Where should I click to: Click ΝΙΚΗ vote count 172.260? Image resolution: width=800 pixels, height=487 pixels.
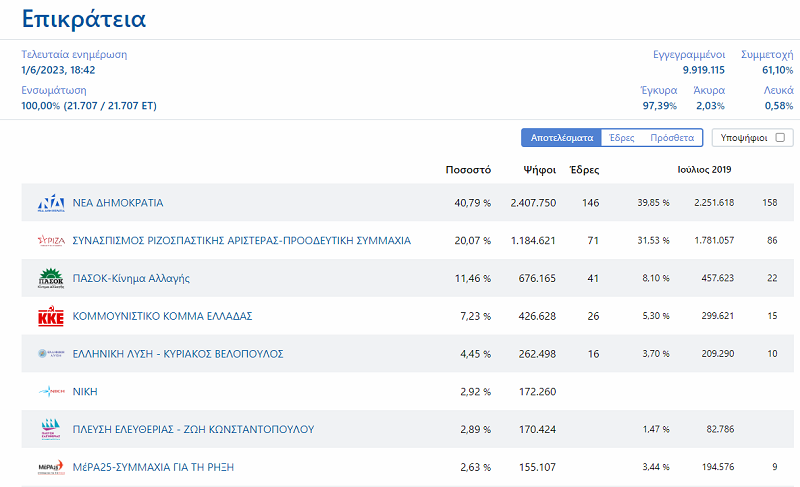tap(537, 392)
